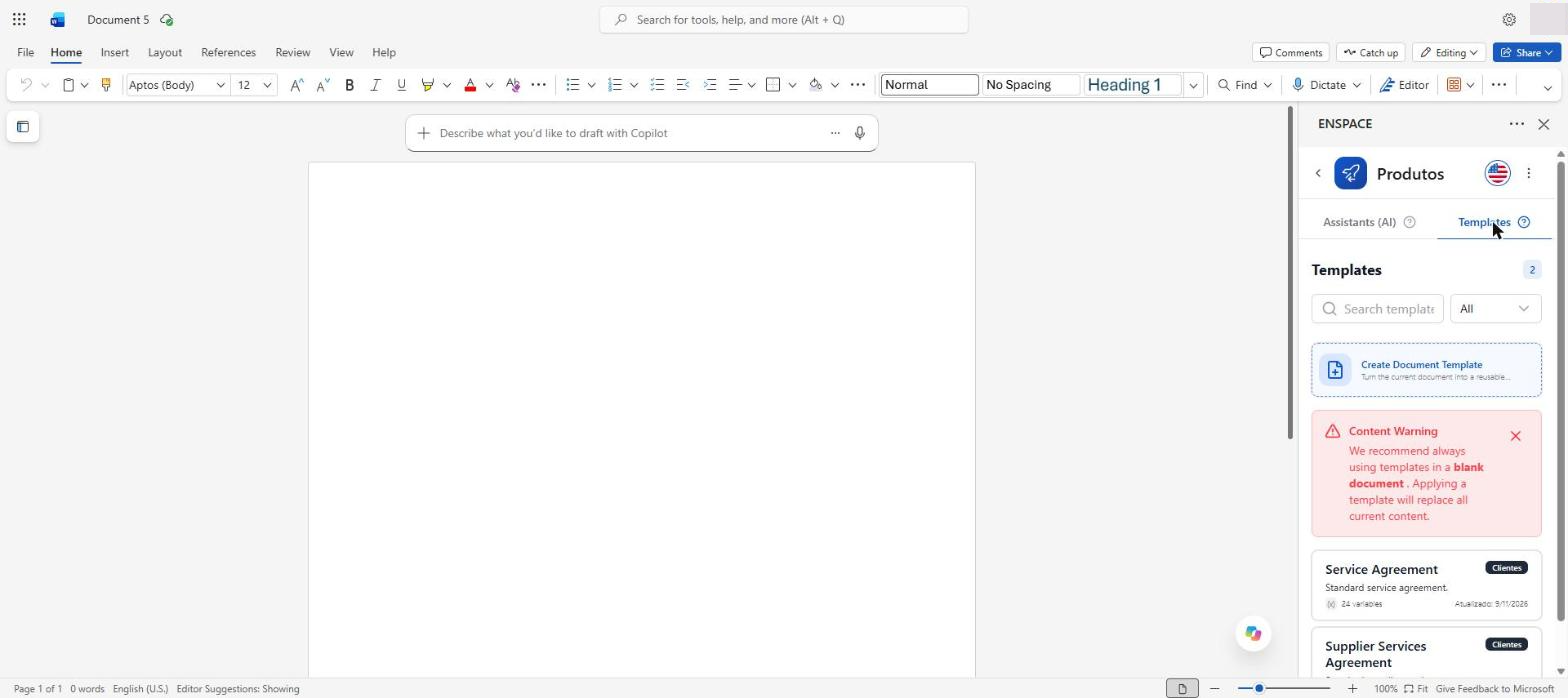This screenshot has width=1568, height=698.
Task: Open the ENSPACE panel more options
Action: click(x=1517, y=124)
